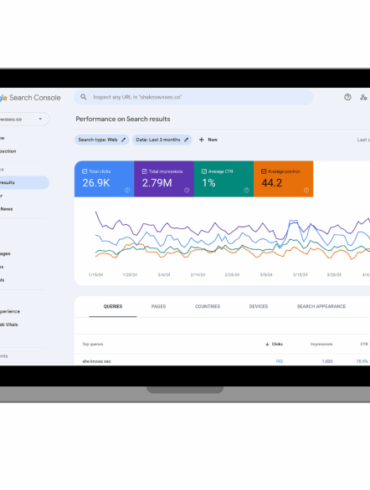
Task: Sort by the CTR column header
Action: coord(364,344)
